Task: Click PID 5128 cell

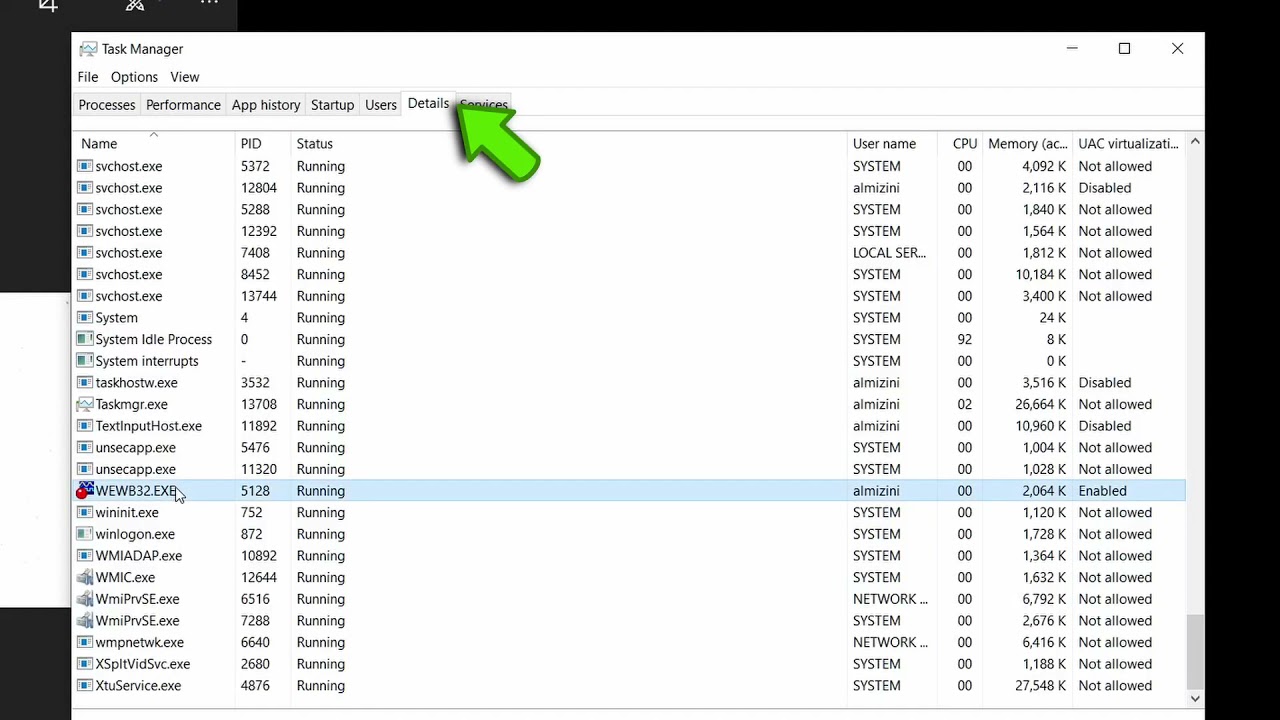Action: pos(255,491)
